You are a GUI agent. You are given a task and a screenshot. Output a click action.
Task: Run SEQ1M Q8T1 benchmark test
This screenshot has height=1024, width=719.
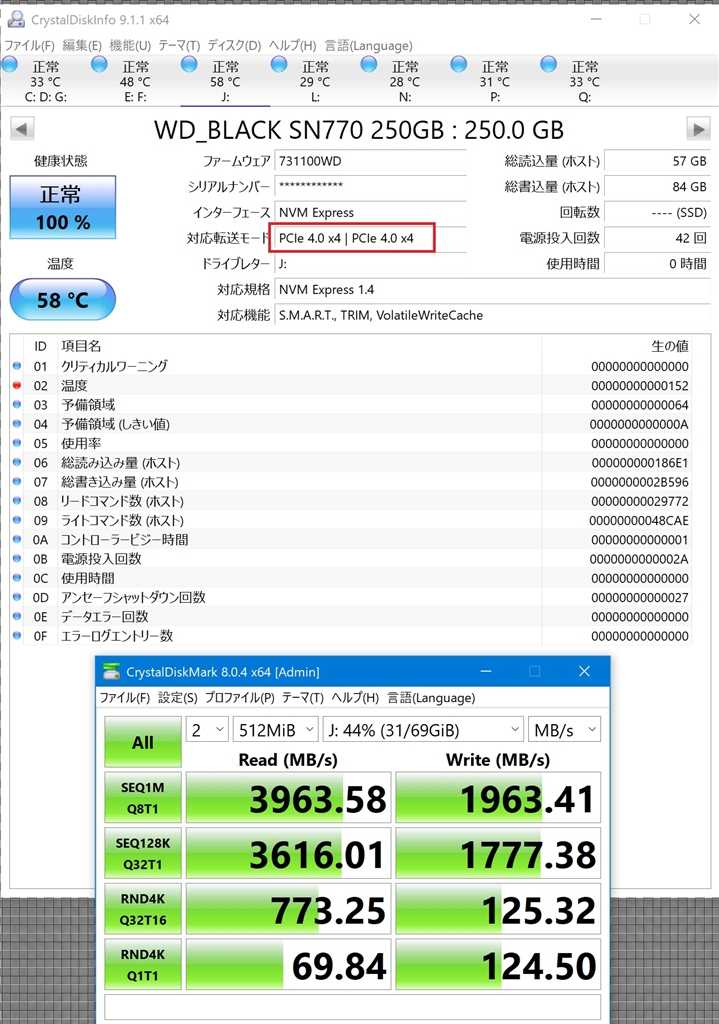[143, 797]
